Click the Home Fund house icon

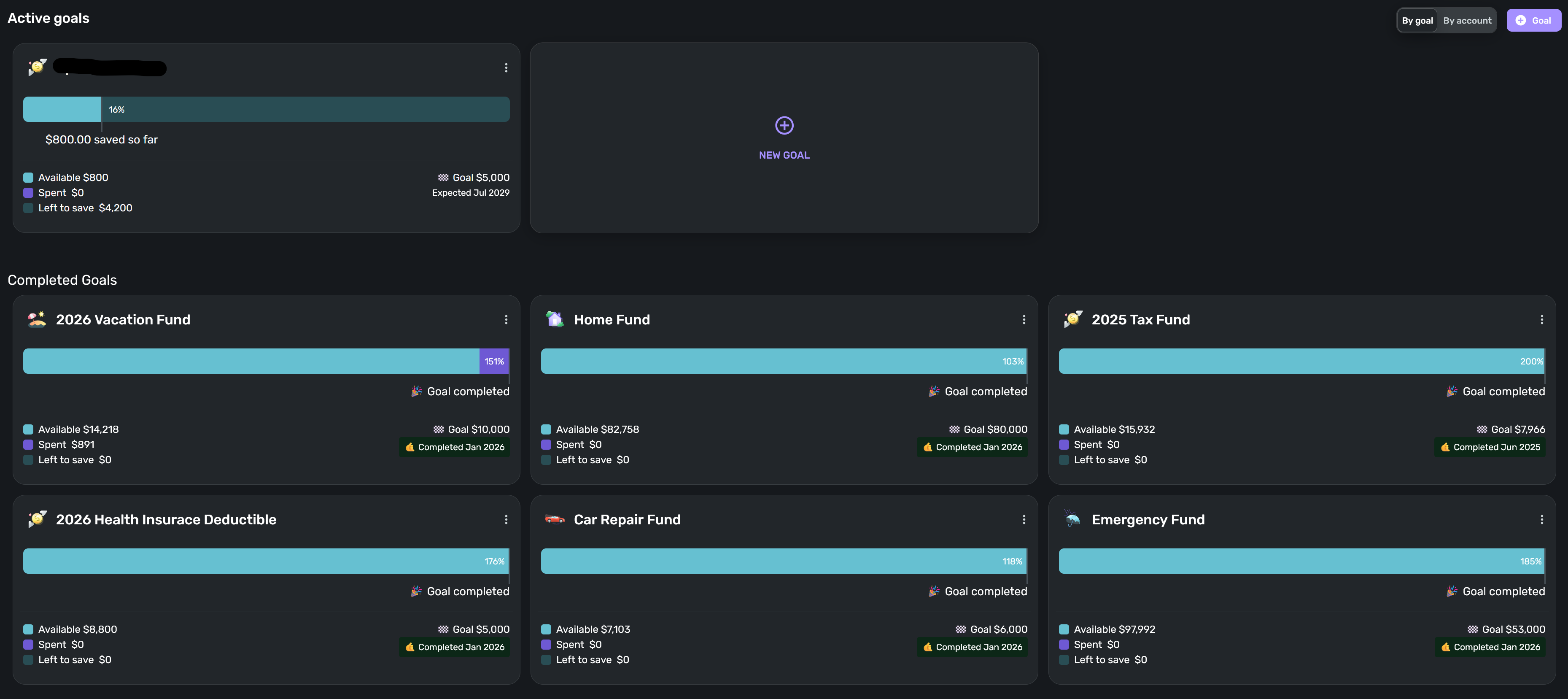(555, 319)
